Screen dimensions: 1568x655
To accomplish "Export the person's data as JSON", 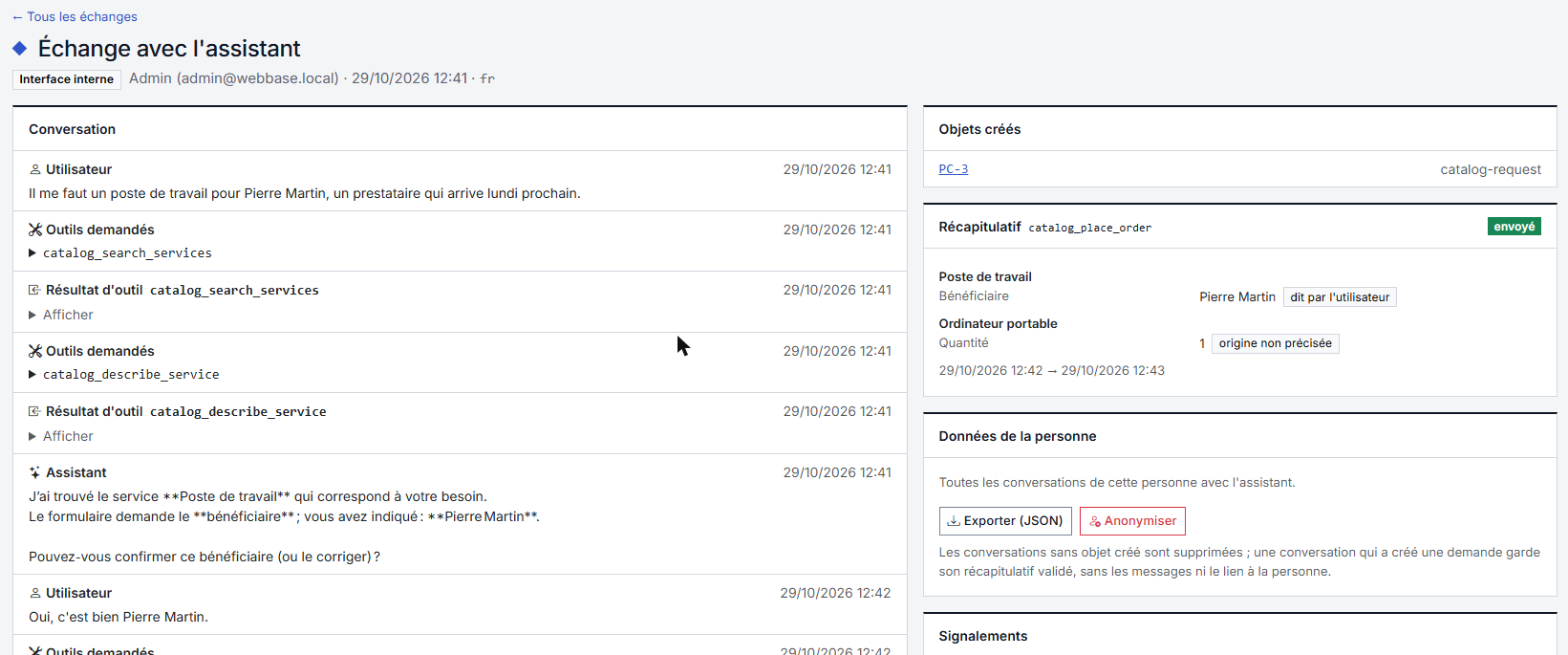I will coord(1005,521).
